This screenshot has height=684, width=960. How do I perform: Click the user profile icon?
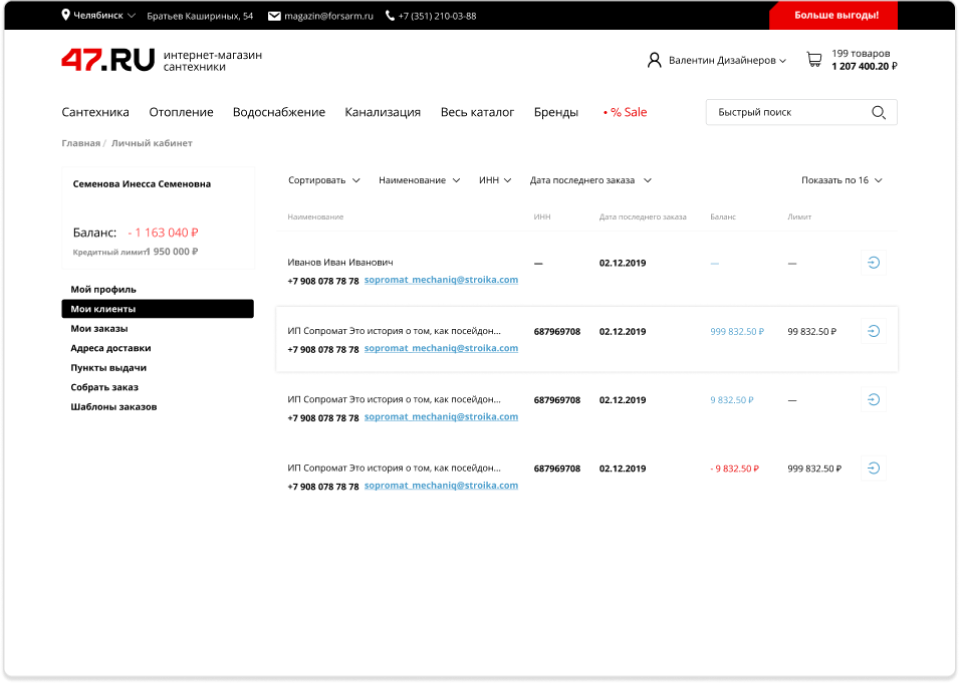coord(654,60)
